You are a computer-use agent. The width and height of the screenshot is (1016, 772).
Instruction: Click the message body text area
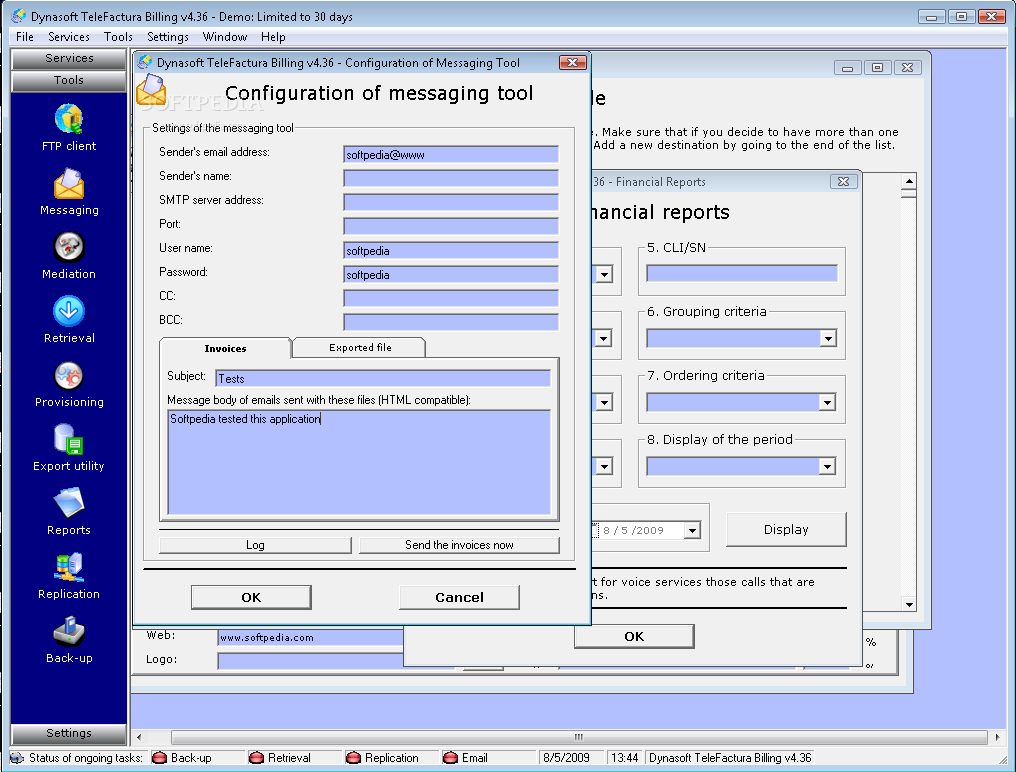pos(359,462)
